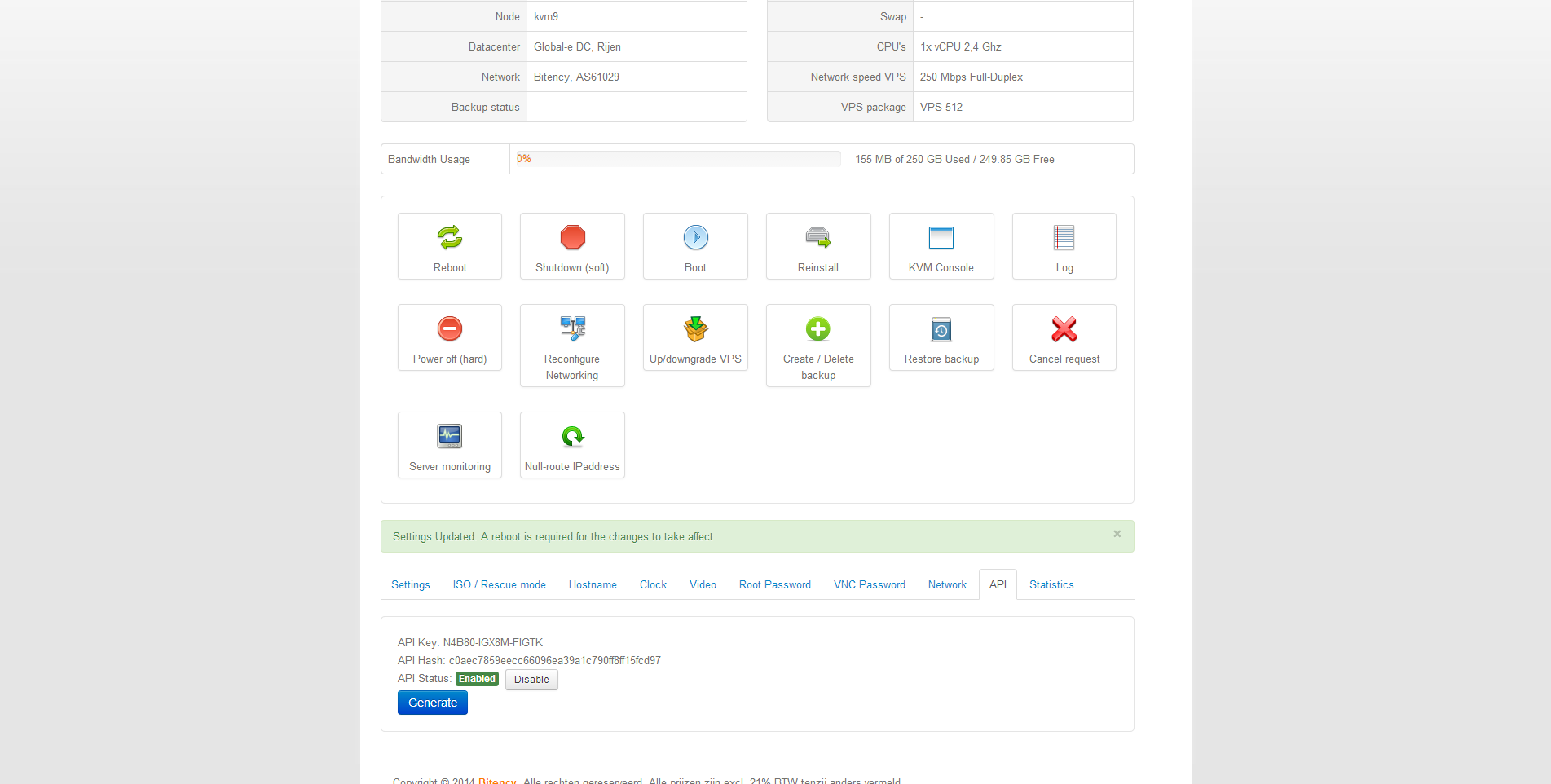Click the Create / Delete backup icon
The image size is (1551, 784).
tap(817, 328)
